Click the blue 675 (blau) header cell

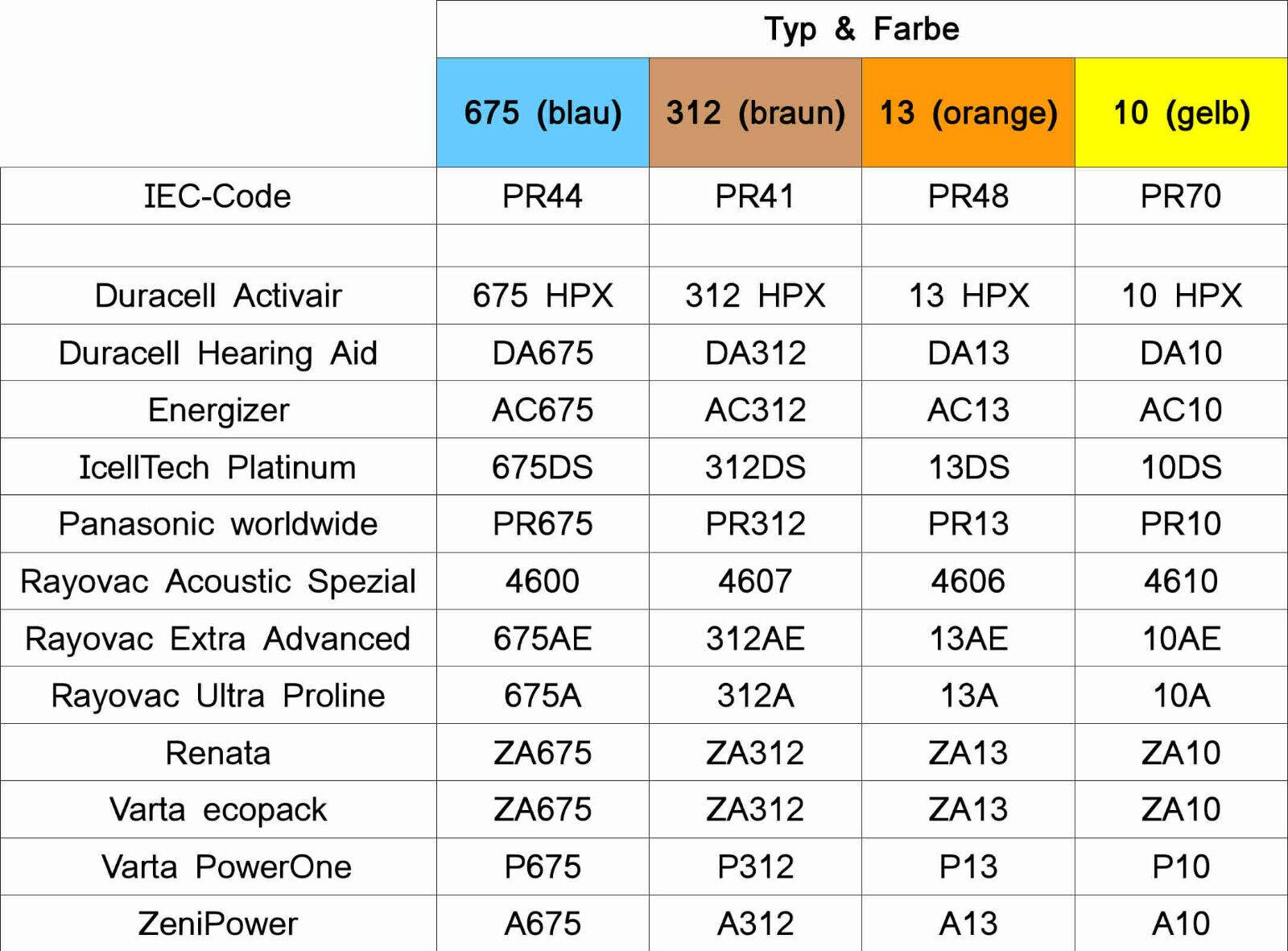point(543,113)
